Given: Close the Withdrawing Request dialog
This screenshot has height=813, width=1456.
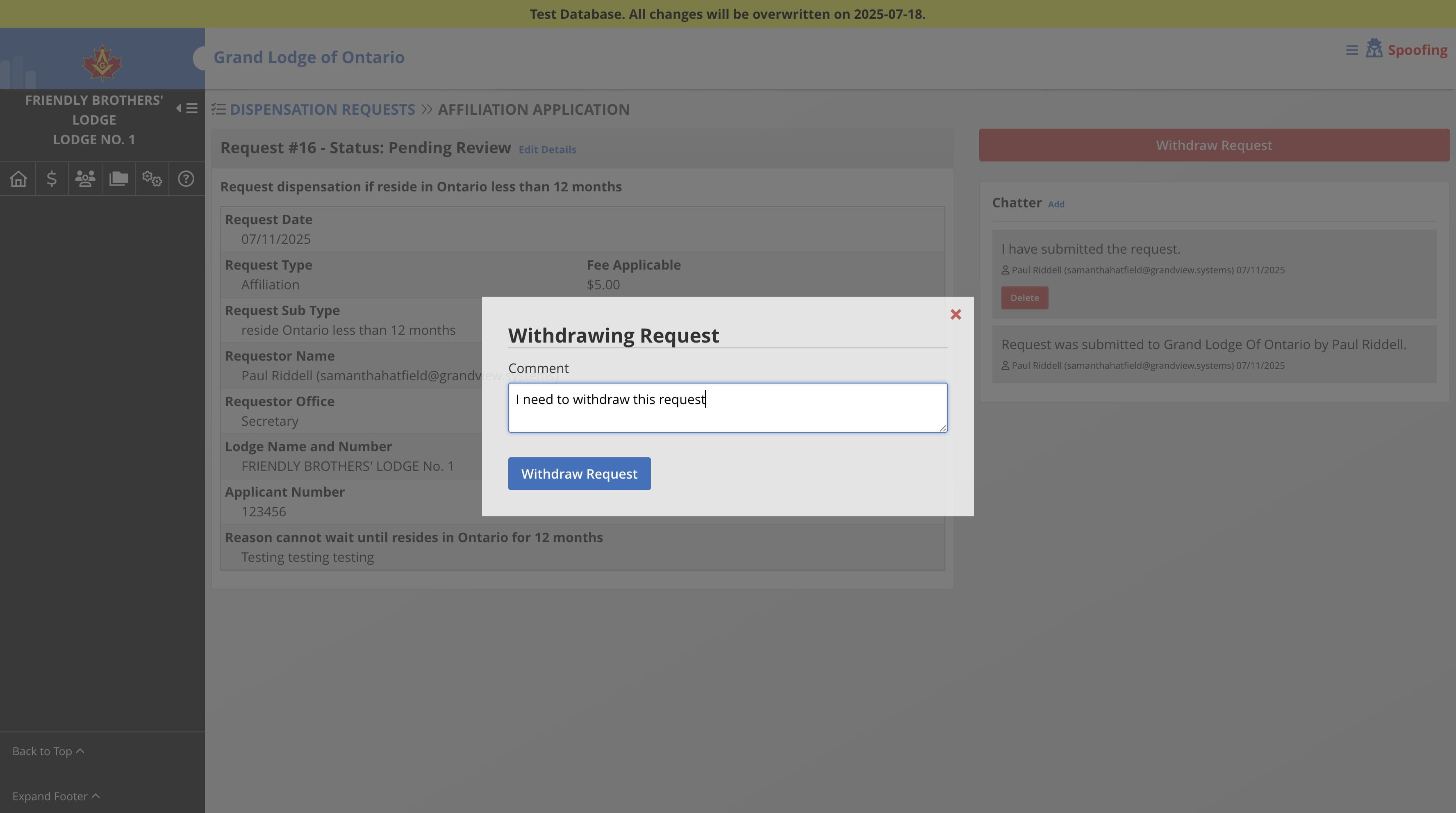Looking at the screenshot, I should coord(955,315).
